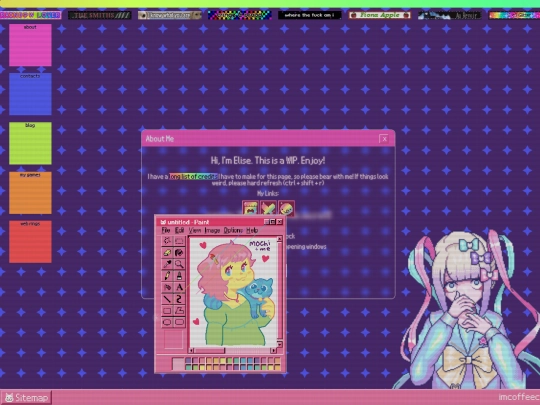The width and height of the screenshot is (540, 405).
Task: Open the pink about desktop icon
Action: click(30, 45)
